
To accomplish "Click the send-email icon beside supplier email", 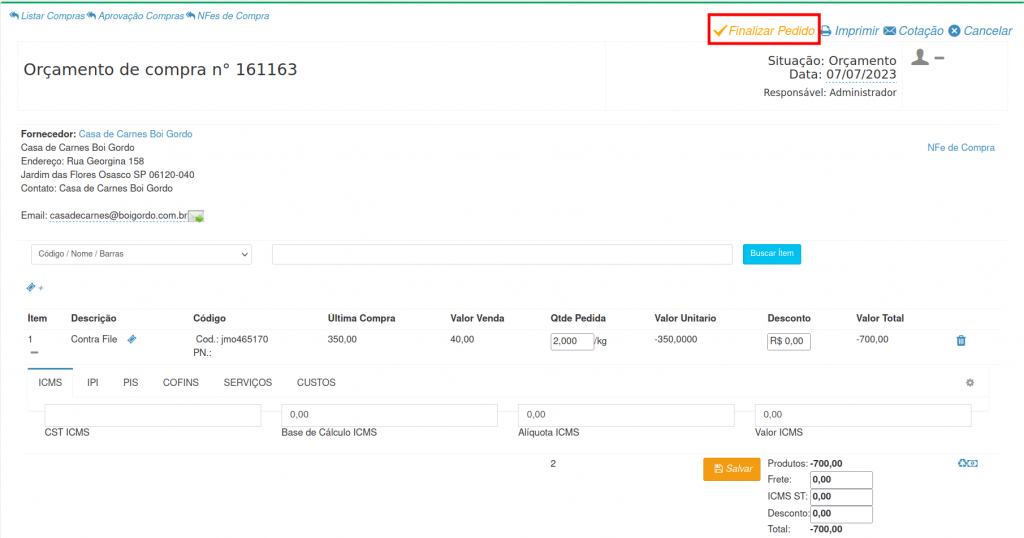I will pos(196,217).
